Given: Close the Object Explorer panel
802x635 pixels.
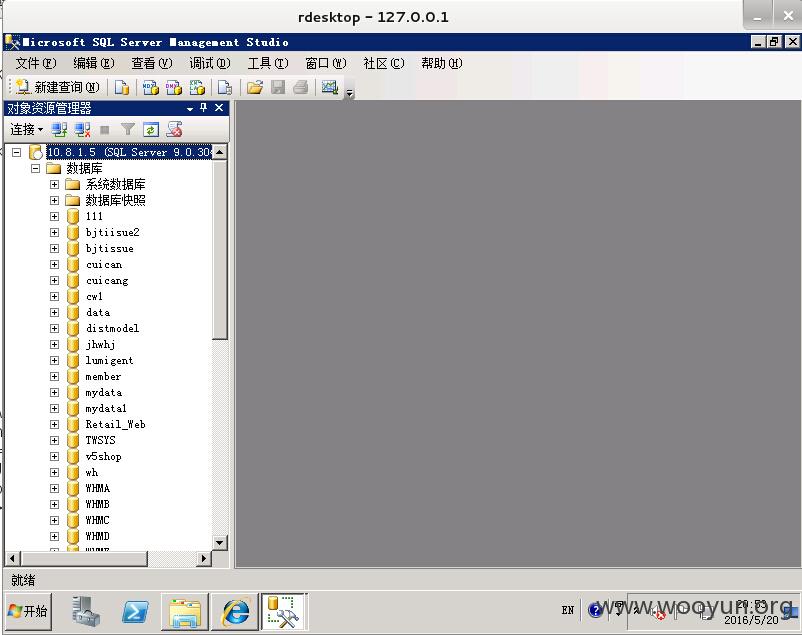Looking at the screenshot, I should click(219, 107).
